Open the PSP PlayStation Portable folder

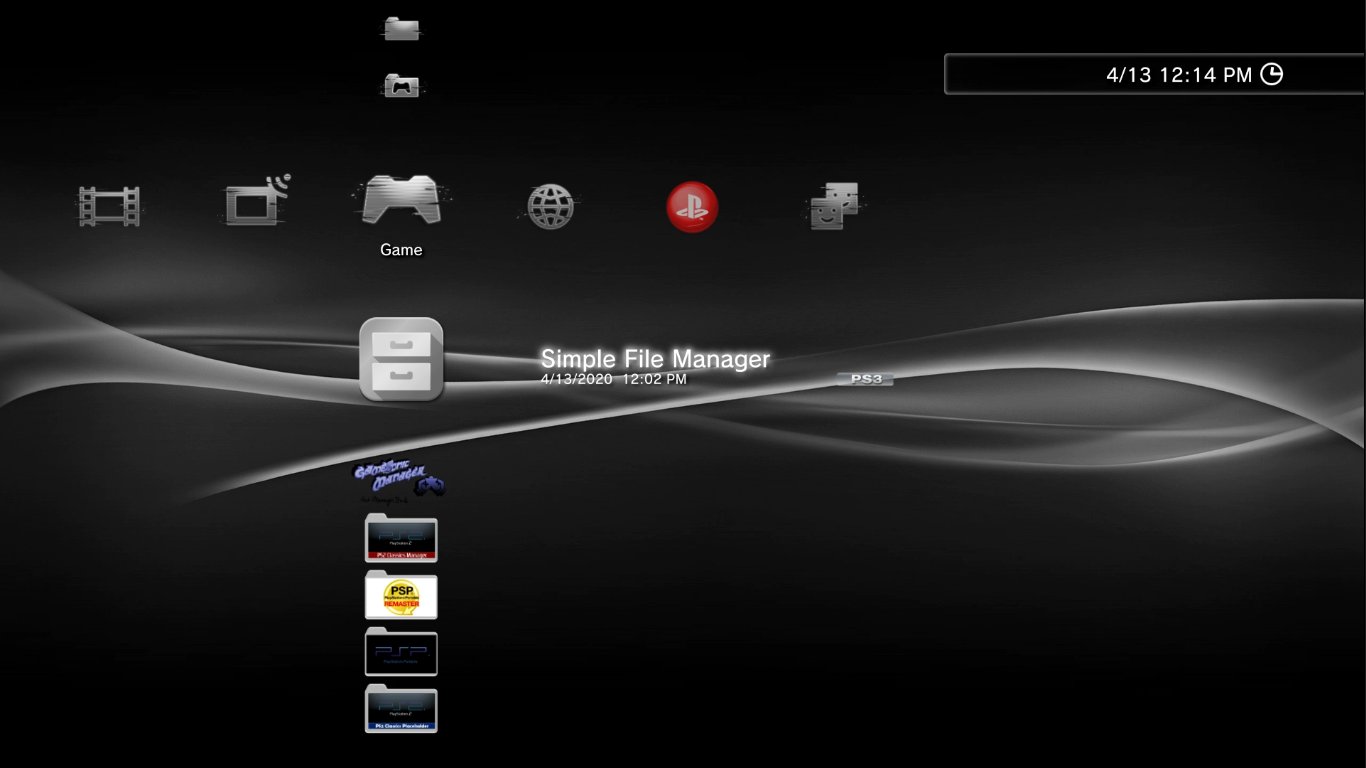point(401,651)
